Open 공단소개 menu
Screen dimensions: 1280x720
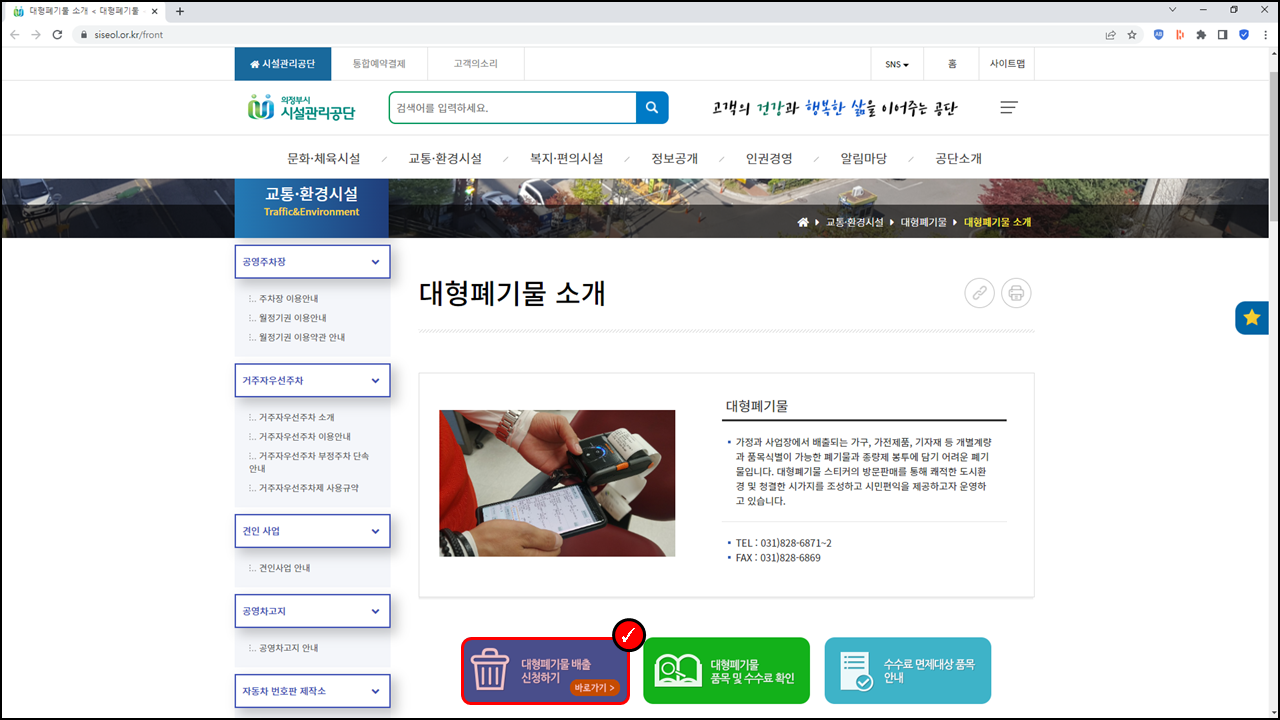click(959, 159)
